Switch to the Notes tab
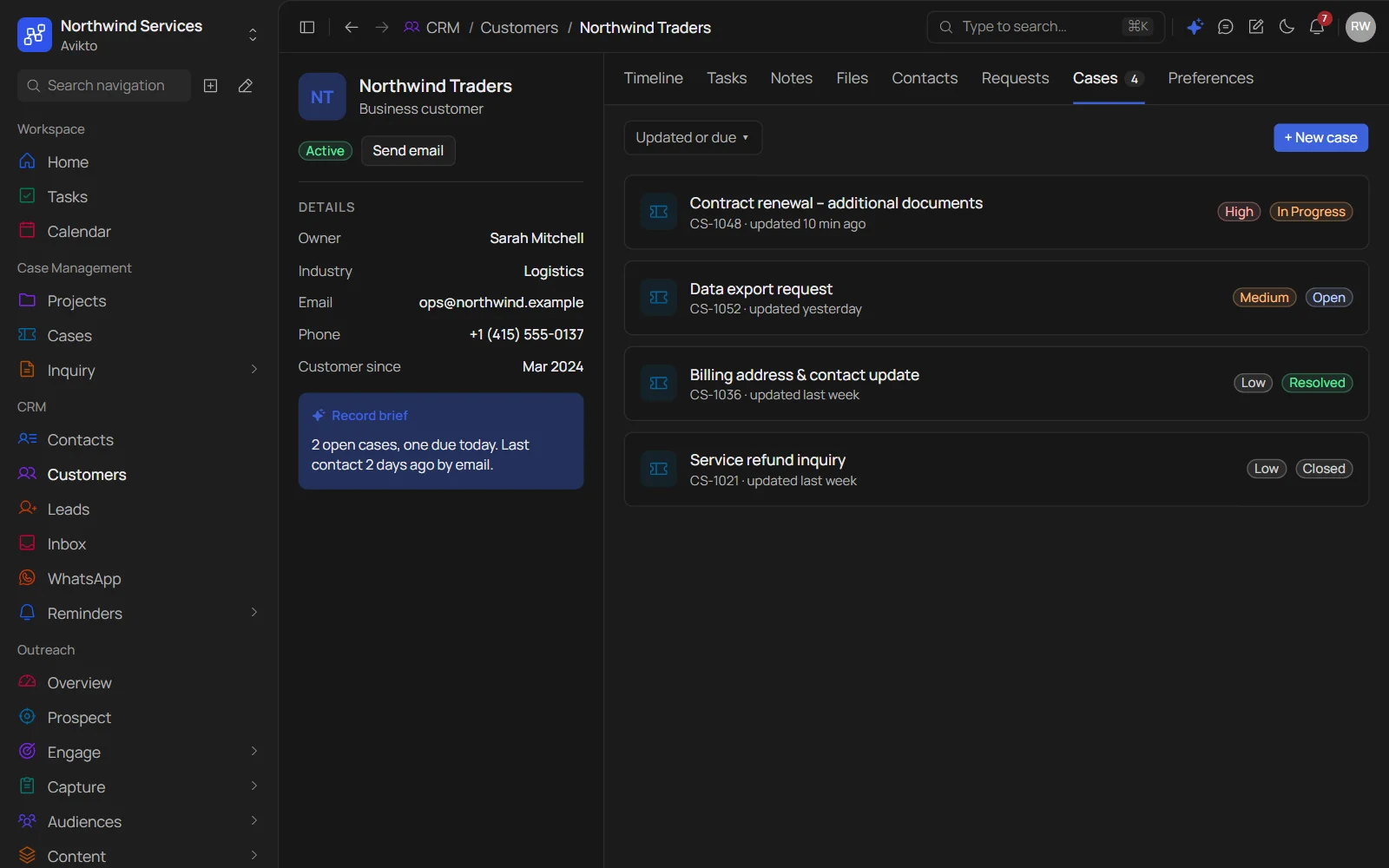Viewport: 1389px width, 868px height. click(791, 78)
